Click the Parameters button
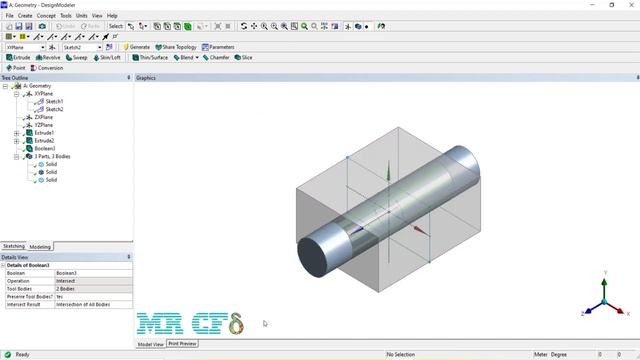The image size is (640, 360). 218,47
